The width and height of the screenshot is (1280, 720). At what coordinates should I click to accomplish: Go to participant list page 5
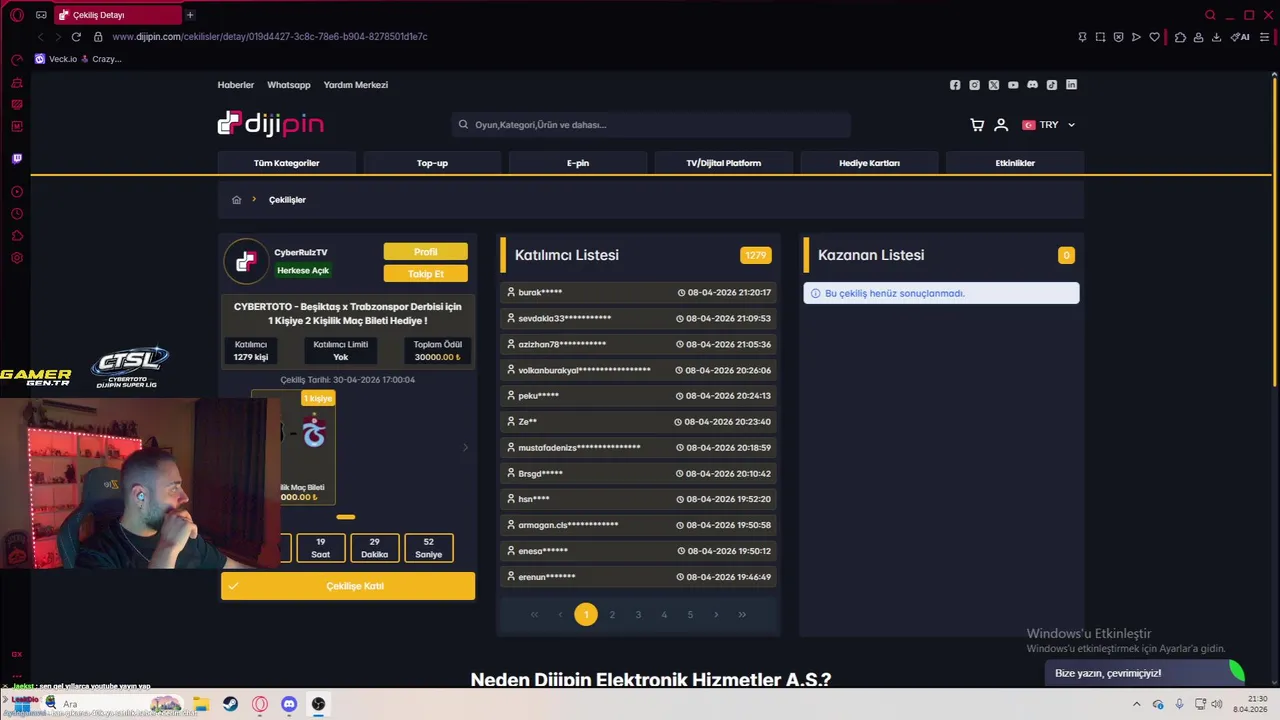tap(690, 615)
